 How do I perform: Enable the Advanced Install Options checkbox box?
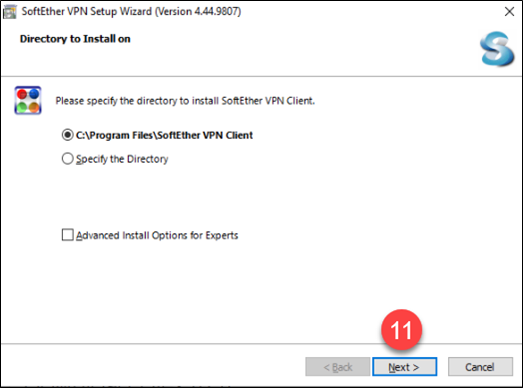(x=67, y=235)
